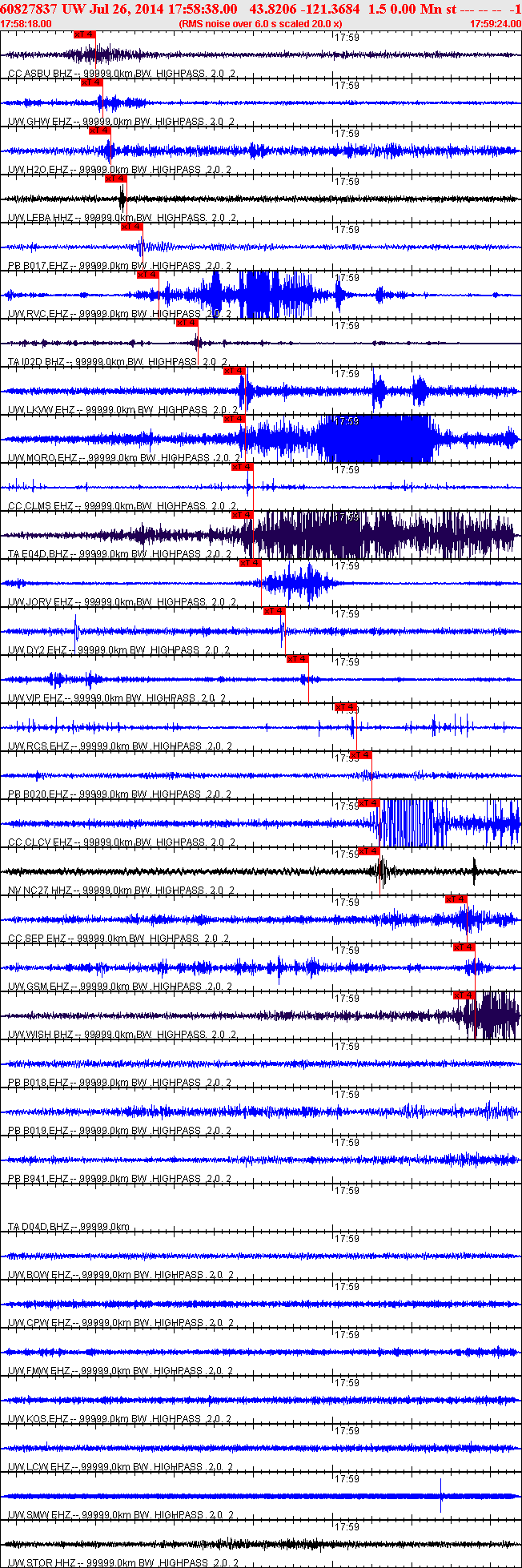The image size is (522, 1568).
Task: Click the CC.CLCV EHZ station label
Action: [x=122, y=842]
